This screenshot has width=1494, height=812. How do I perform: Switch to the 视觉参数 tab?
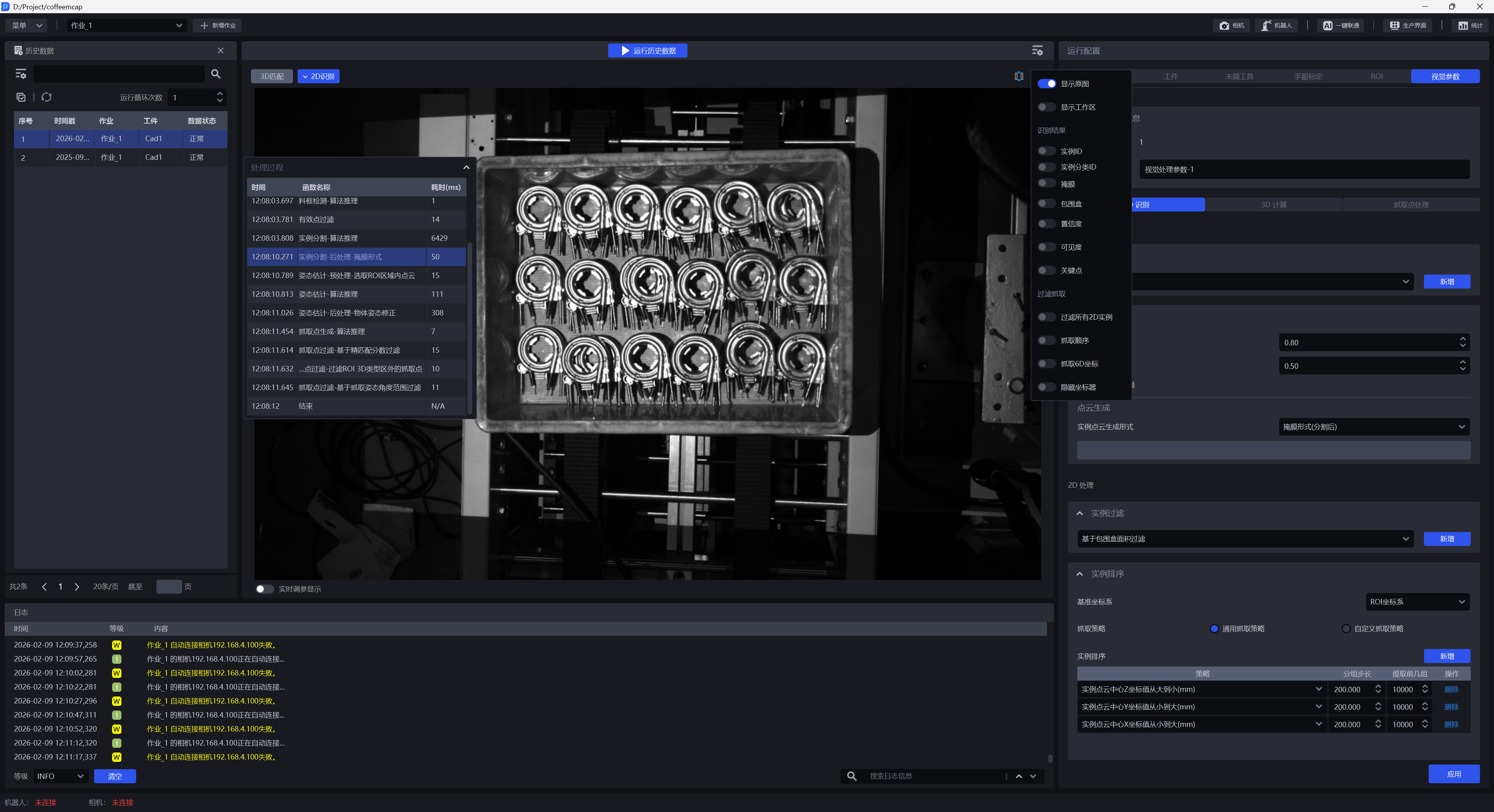tap(1445, 77)
